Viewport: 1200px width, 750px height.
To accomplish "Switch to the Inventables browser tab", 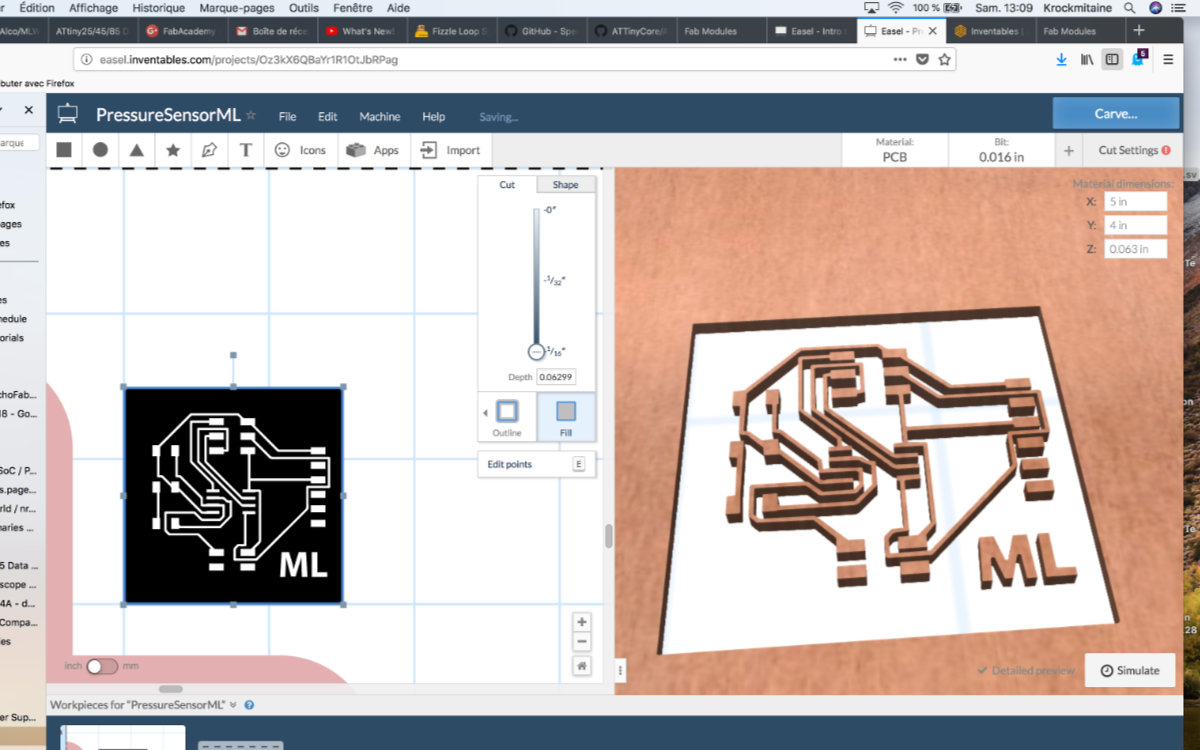I will (x=988, y=31).
